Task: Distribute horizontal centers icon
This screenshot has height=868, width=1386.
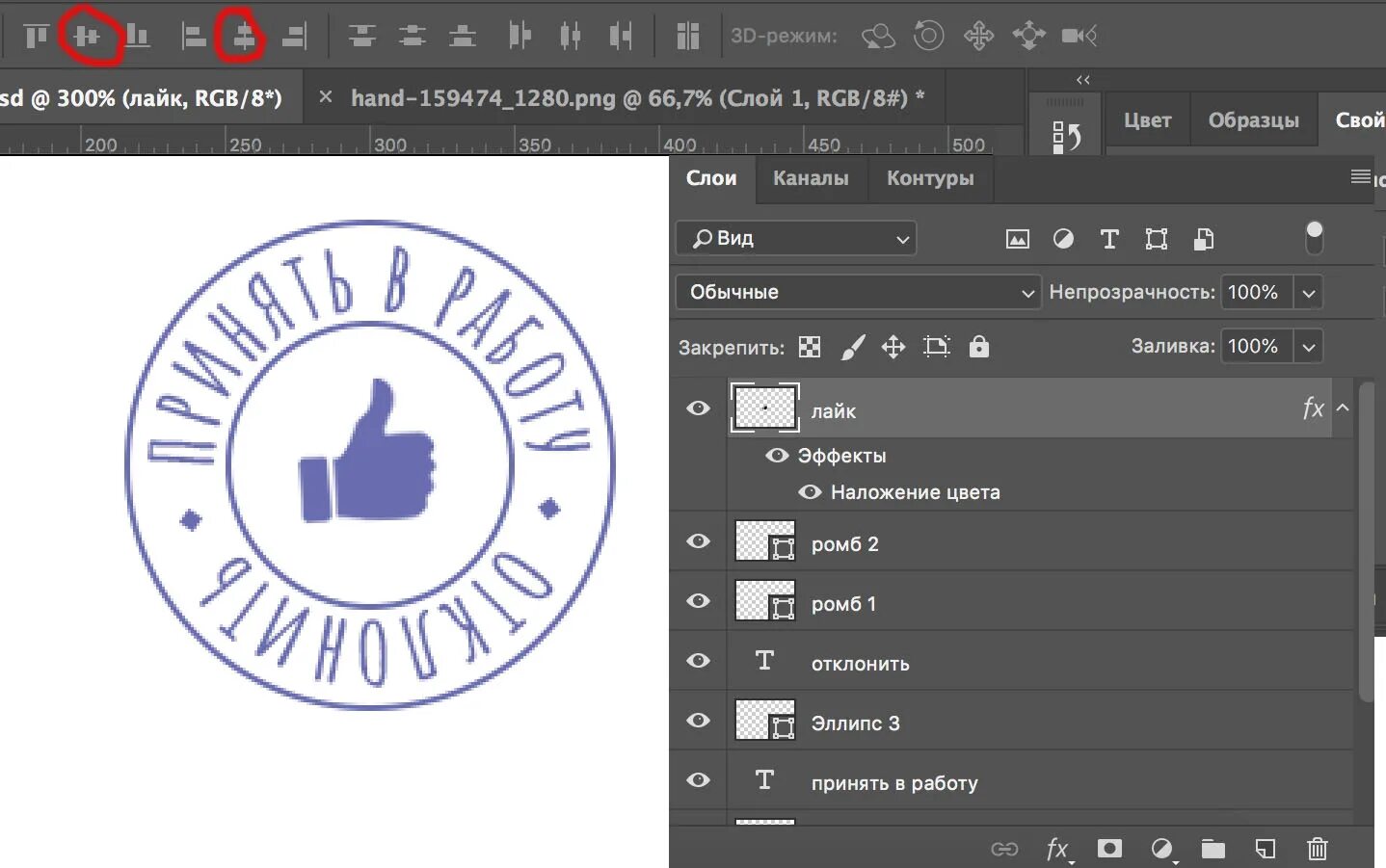Action: click(x=570, y=37)
